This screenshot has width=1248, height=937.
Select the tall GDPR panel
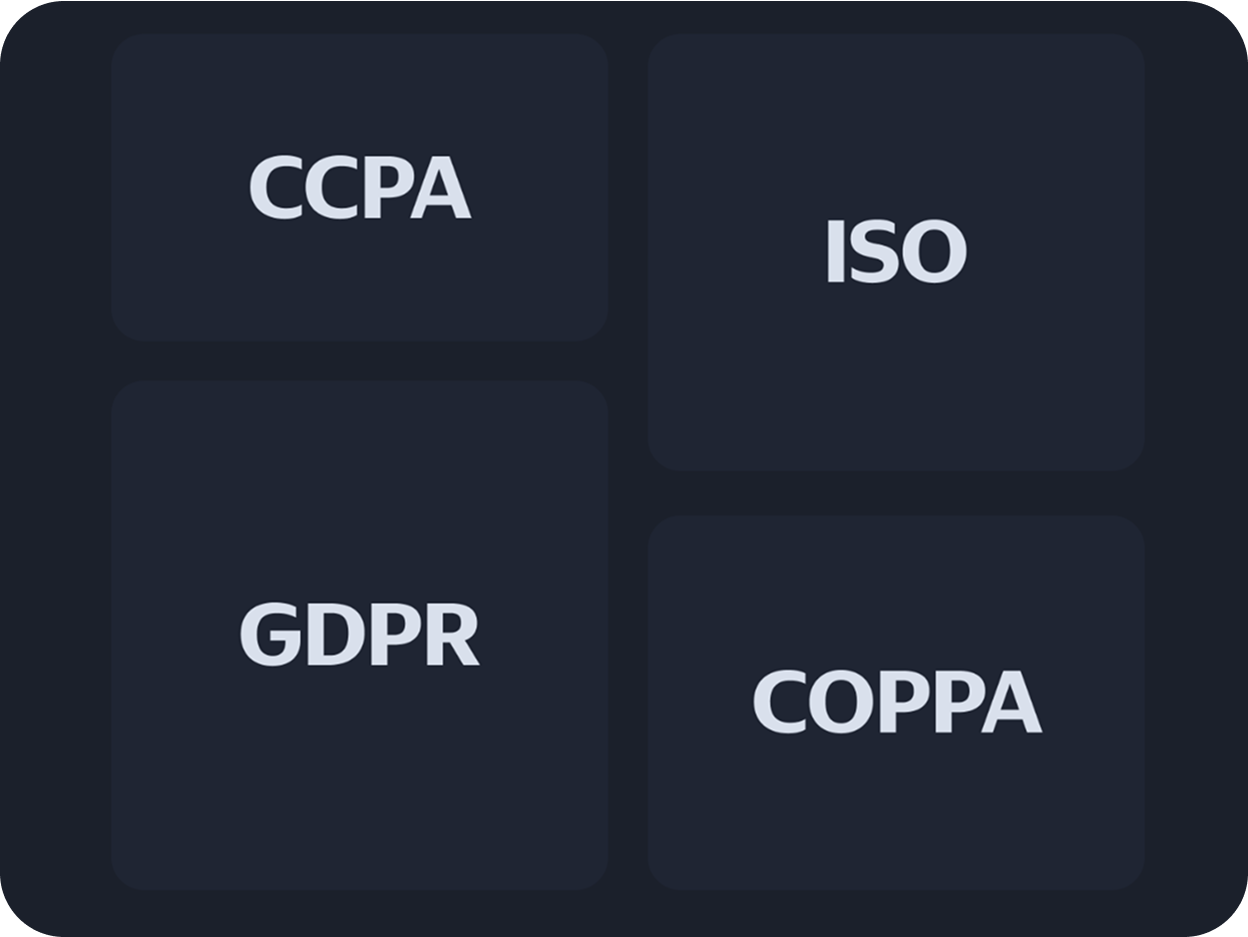coord(359,635)
